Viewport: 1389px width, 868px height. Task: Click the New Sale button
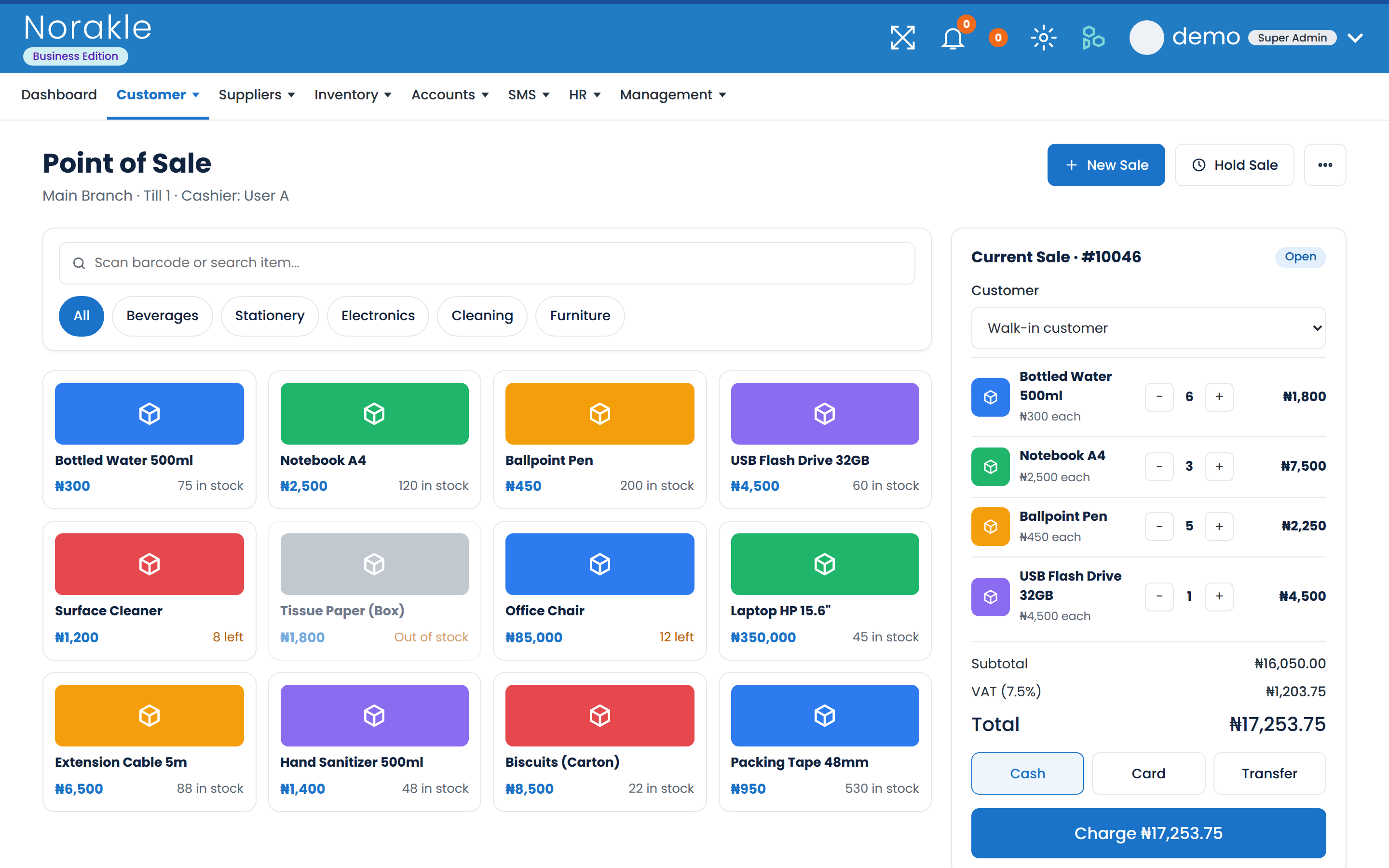pos(1105,165)
